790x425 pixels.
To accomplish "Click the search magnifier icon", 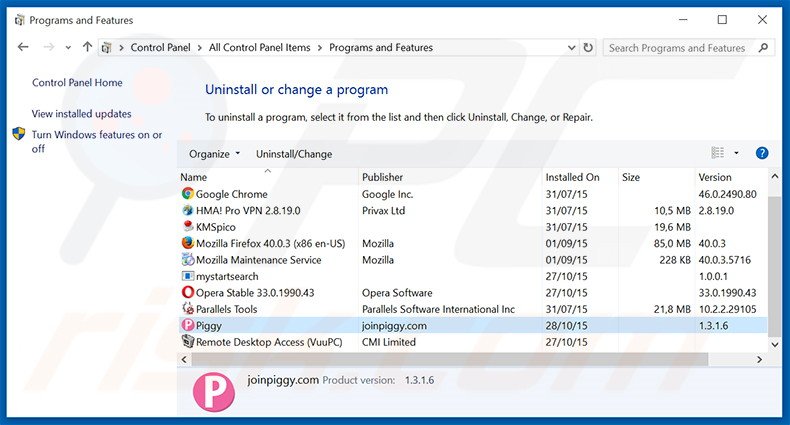I will pos(763,48).
